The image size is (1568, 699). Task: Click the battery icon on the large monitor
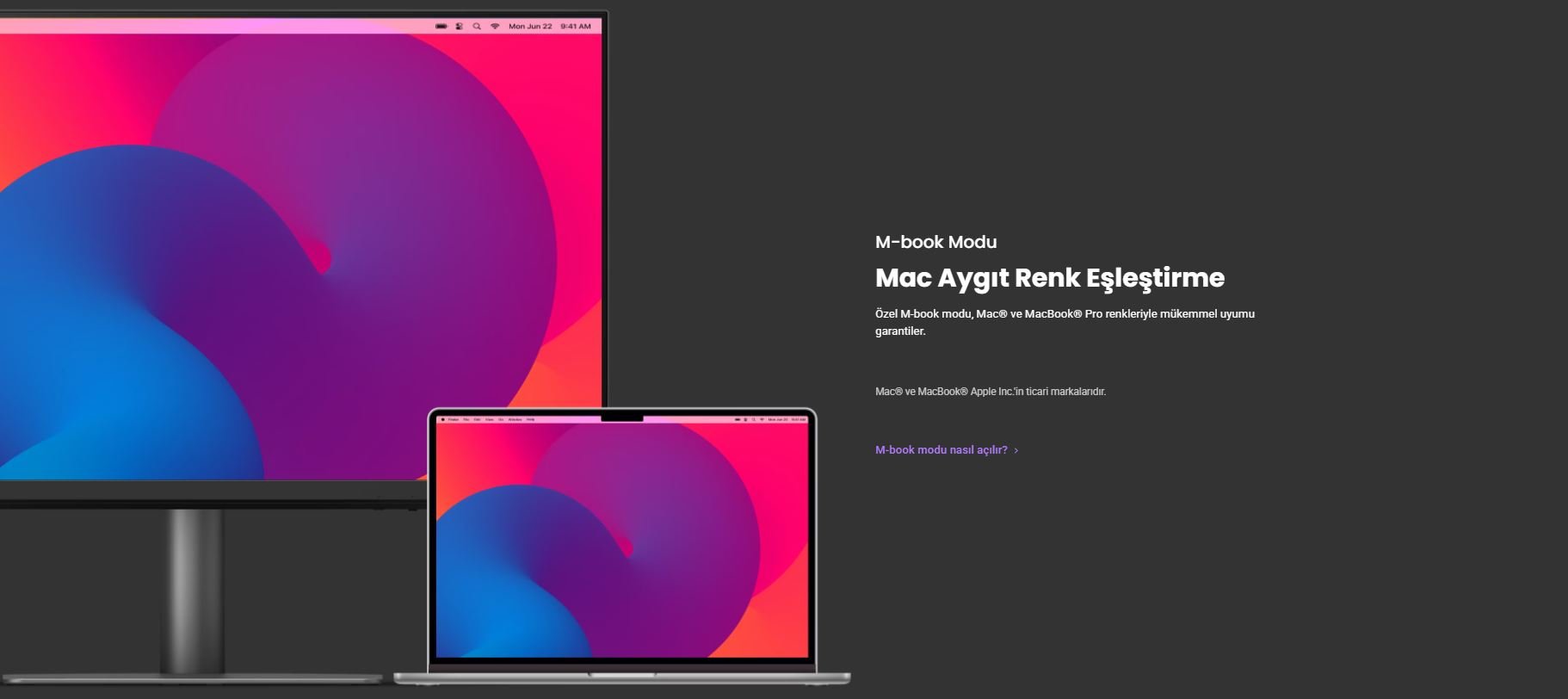click(x=441, y=27)
